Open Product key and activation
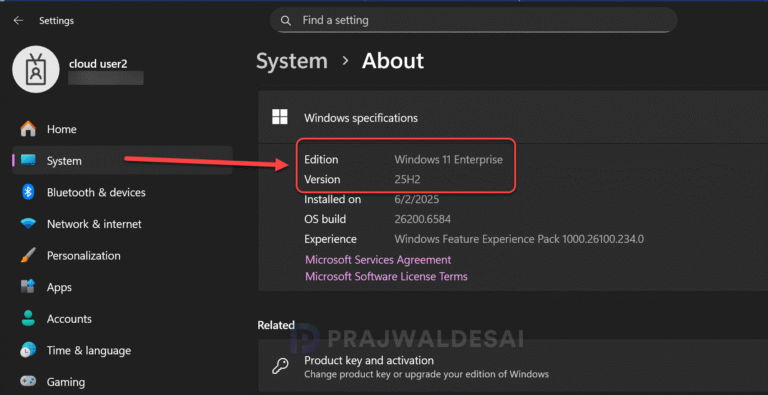 click(x=513, y=367)
